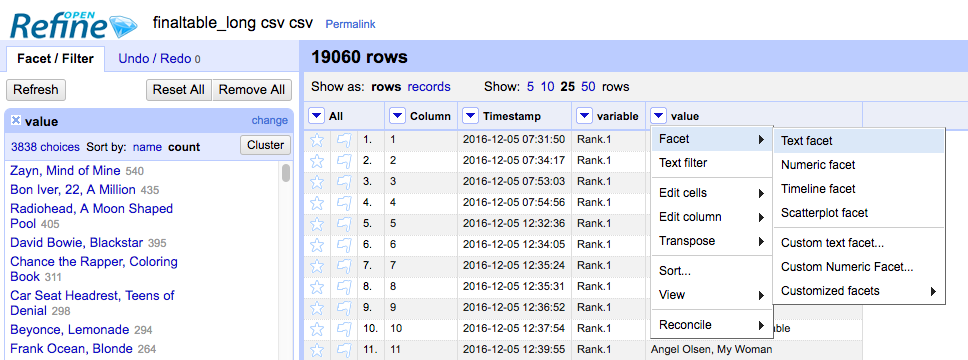Flag row 2
The height and width of the screenshot is (360, 968).
(344, 161)
